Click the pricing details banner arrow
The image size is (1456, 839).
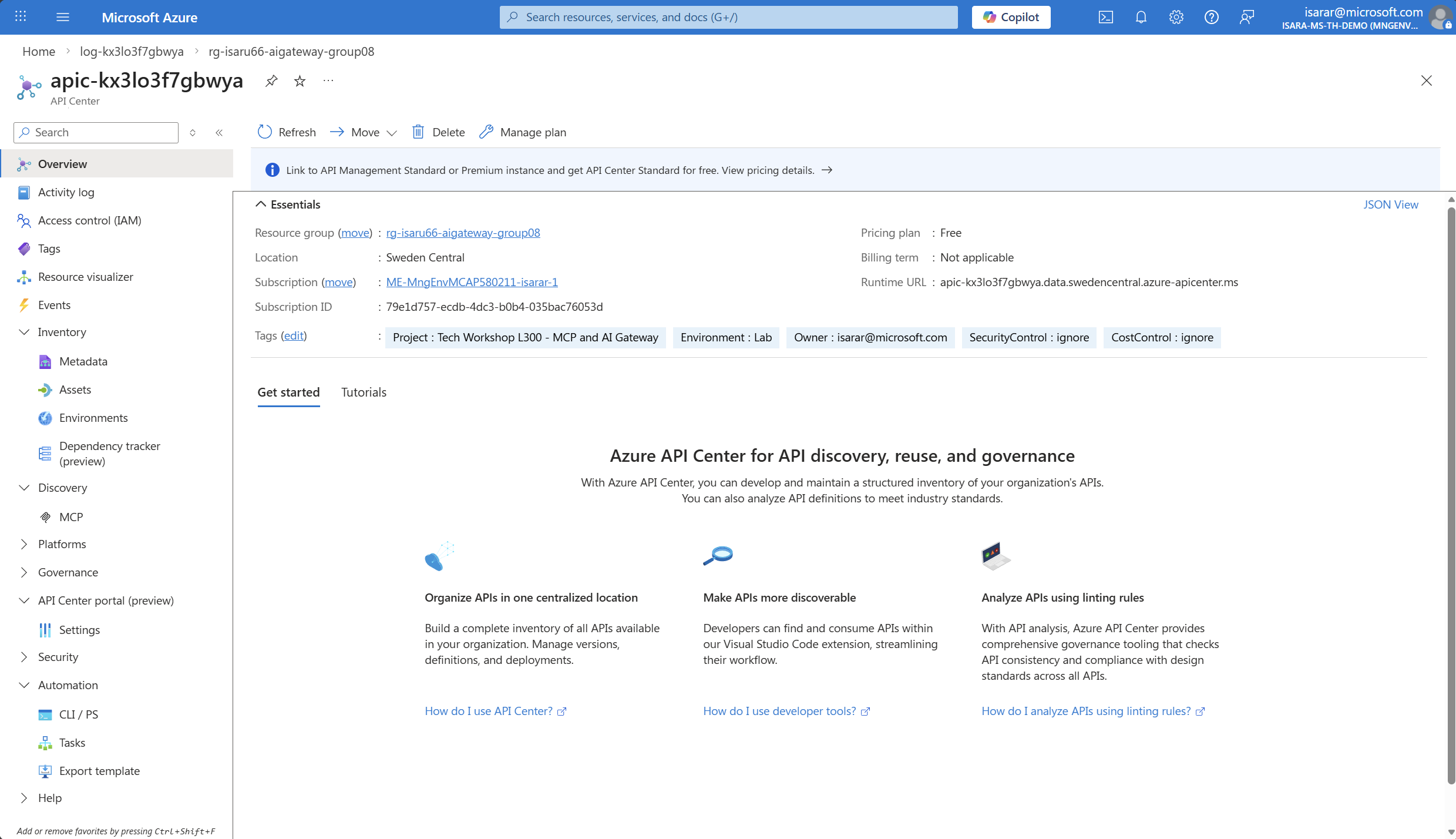(827, 170)
